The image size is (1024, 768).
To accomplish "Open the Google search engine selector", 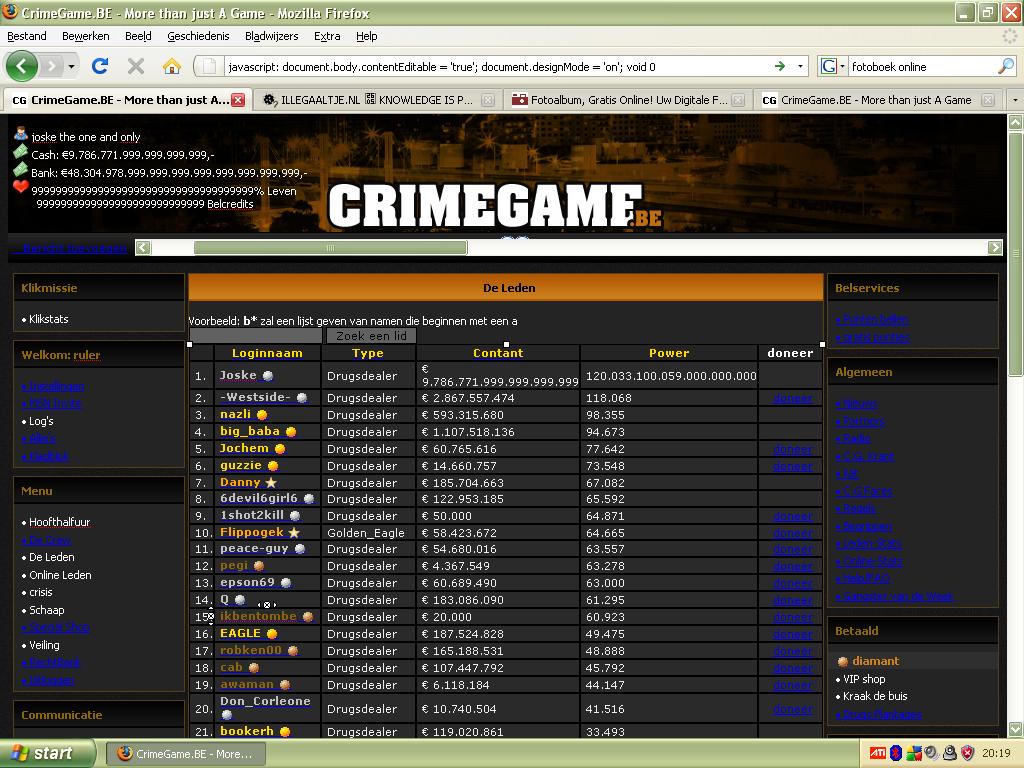I will (833, 66).
